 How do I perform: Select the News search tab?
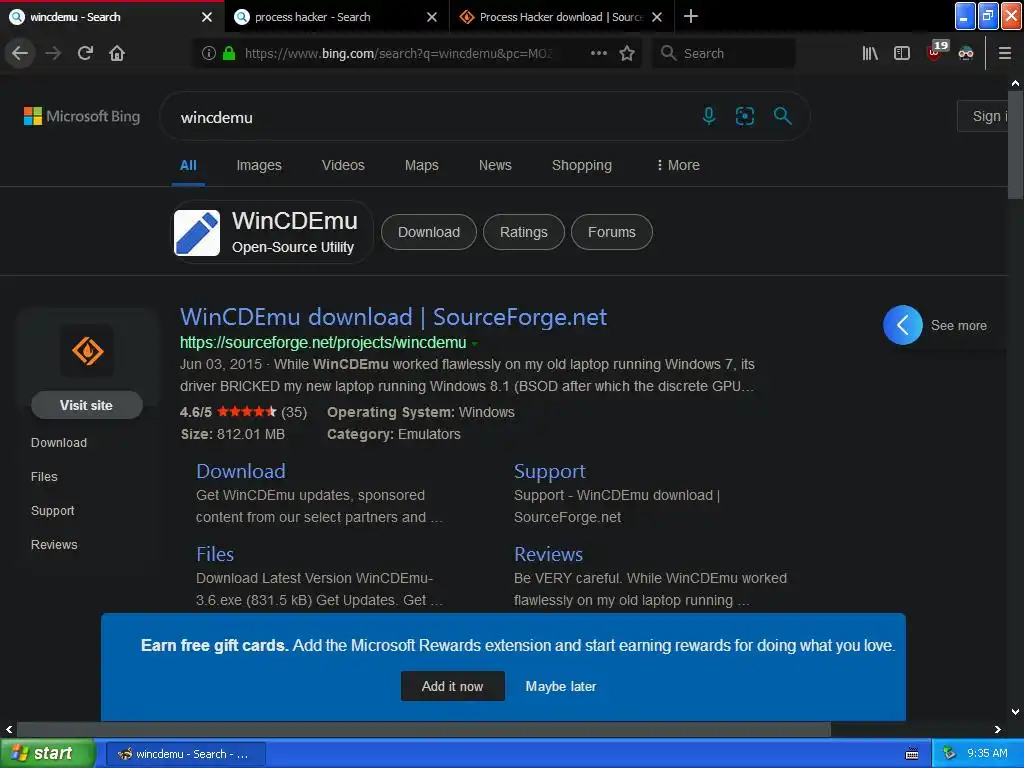tap(495, 165)
